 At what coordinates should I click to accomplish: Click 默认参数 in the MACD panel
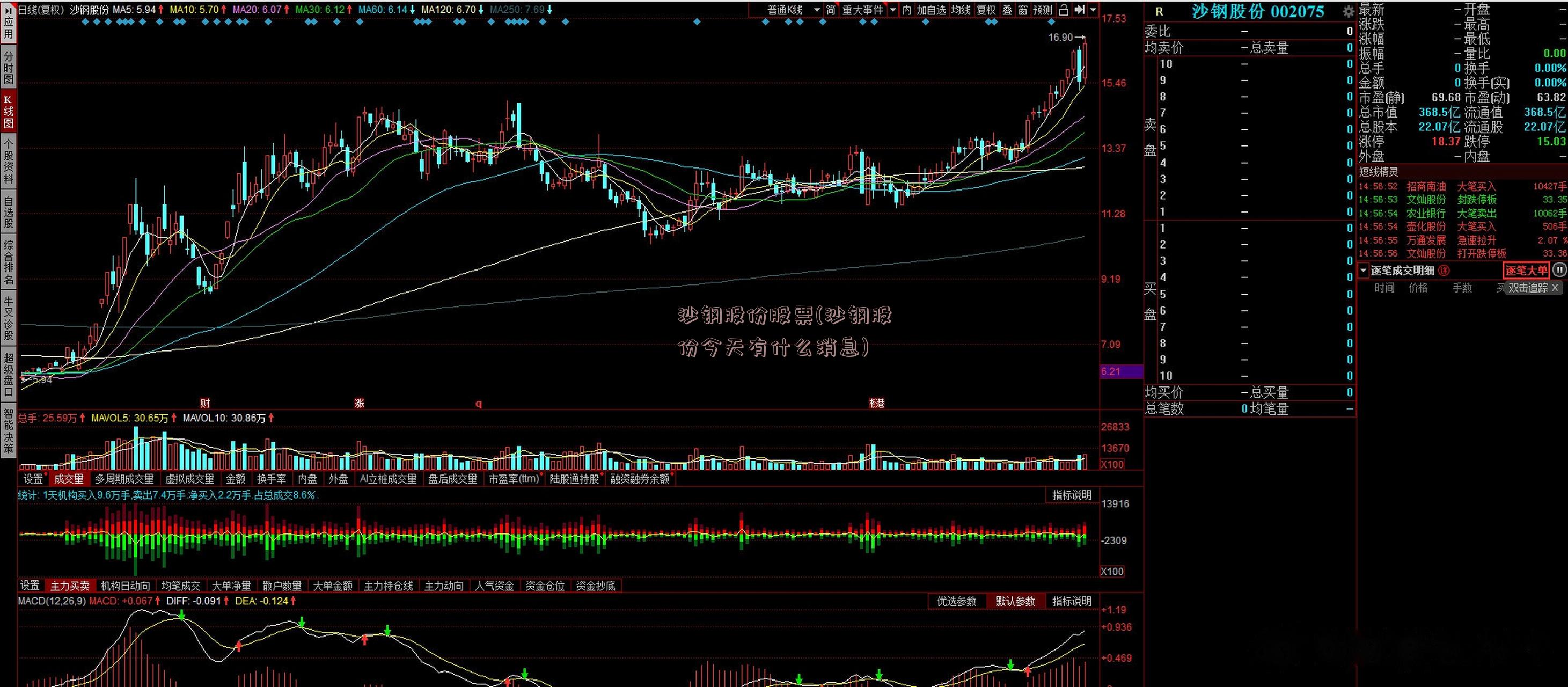[1015, 601]
